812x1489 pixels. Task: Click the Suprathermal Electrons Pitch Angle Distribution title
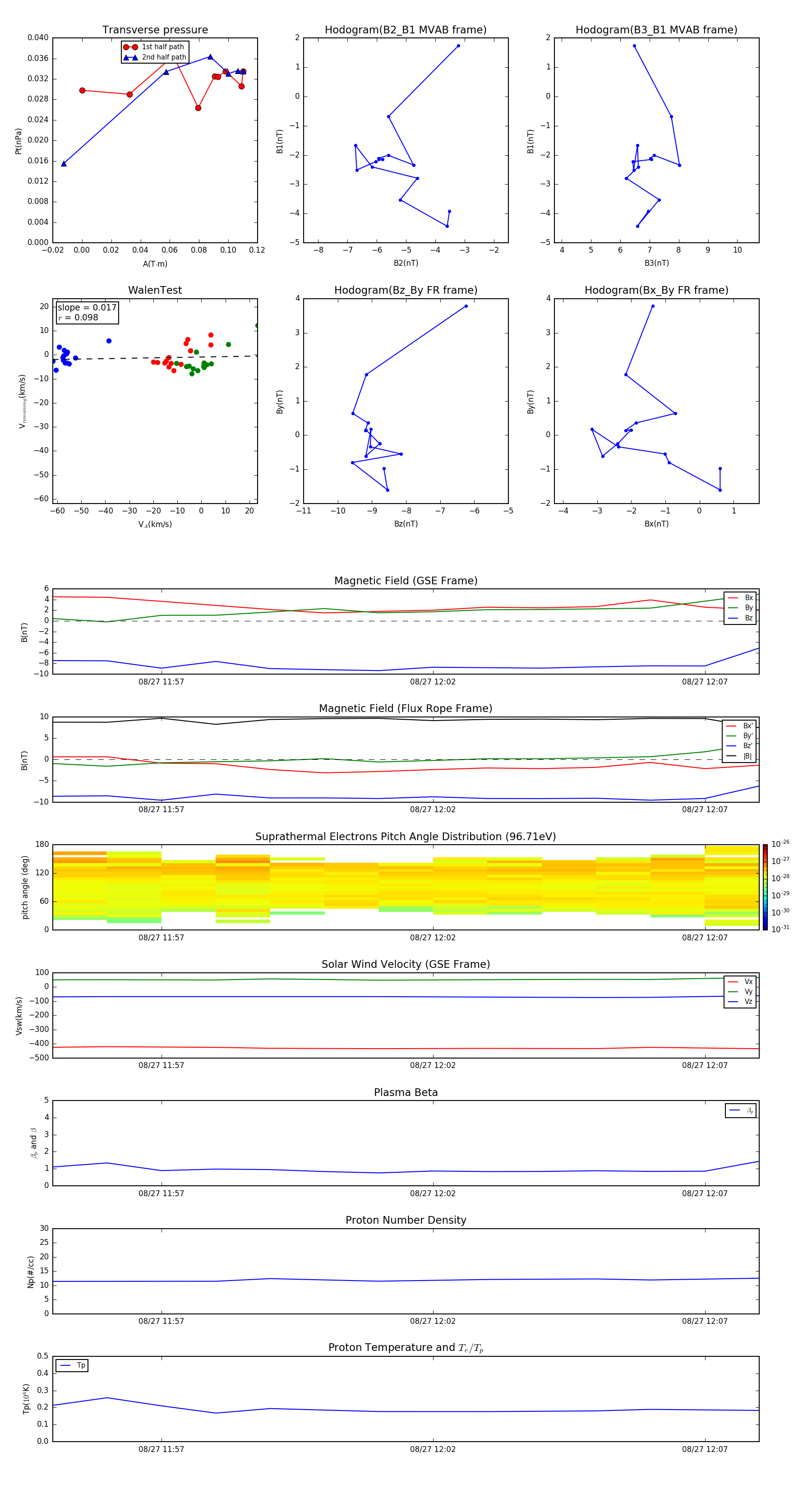tap(406, 837)
